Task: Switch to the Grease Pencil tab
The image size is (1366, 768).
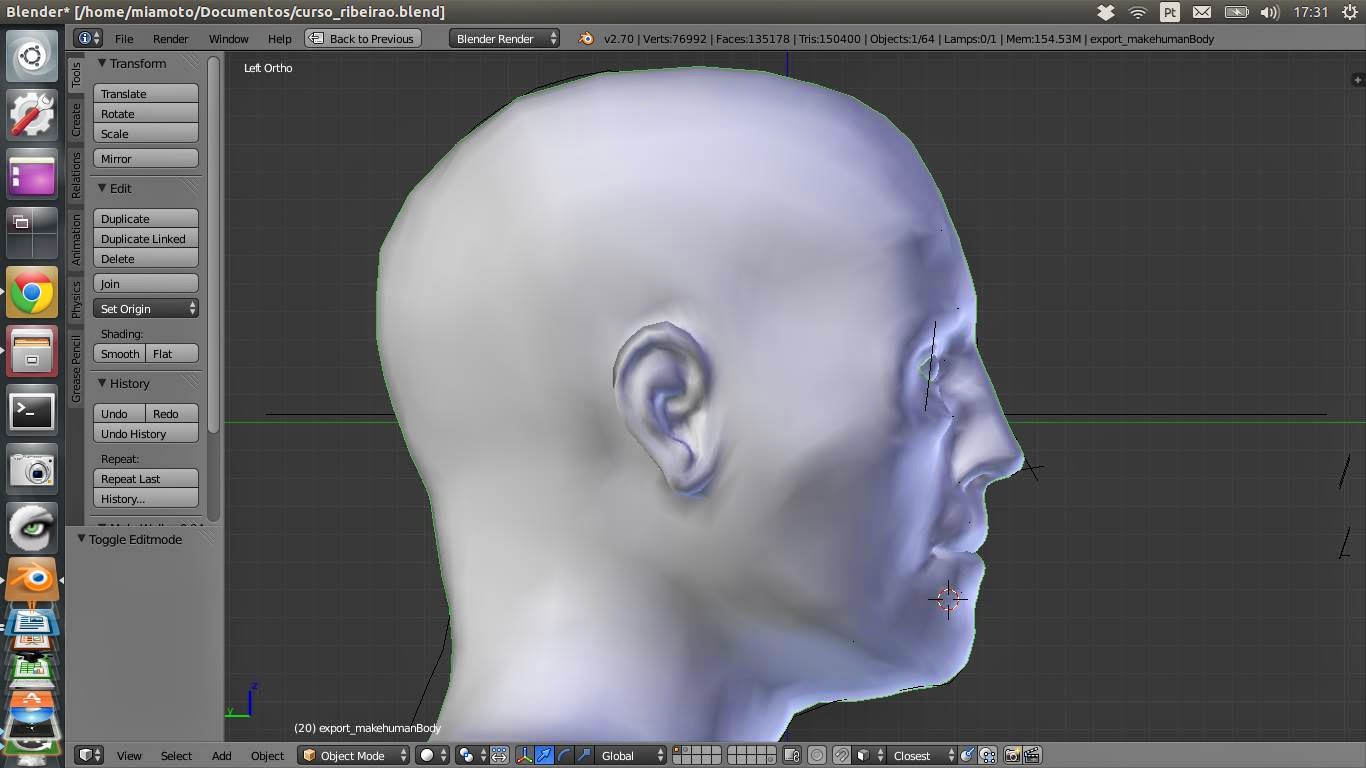Action: 76,368
